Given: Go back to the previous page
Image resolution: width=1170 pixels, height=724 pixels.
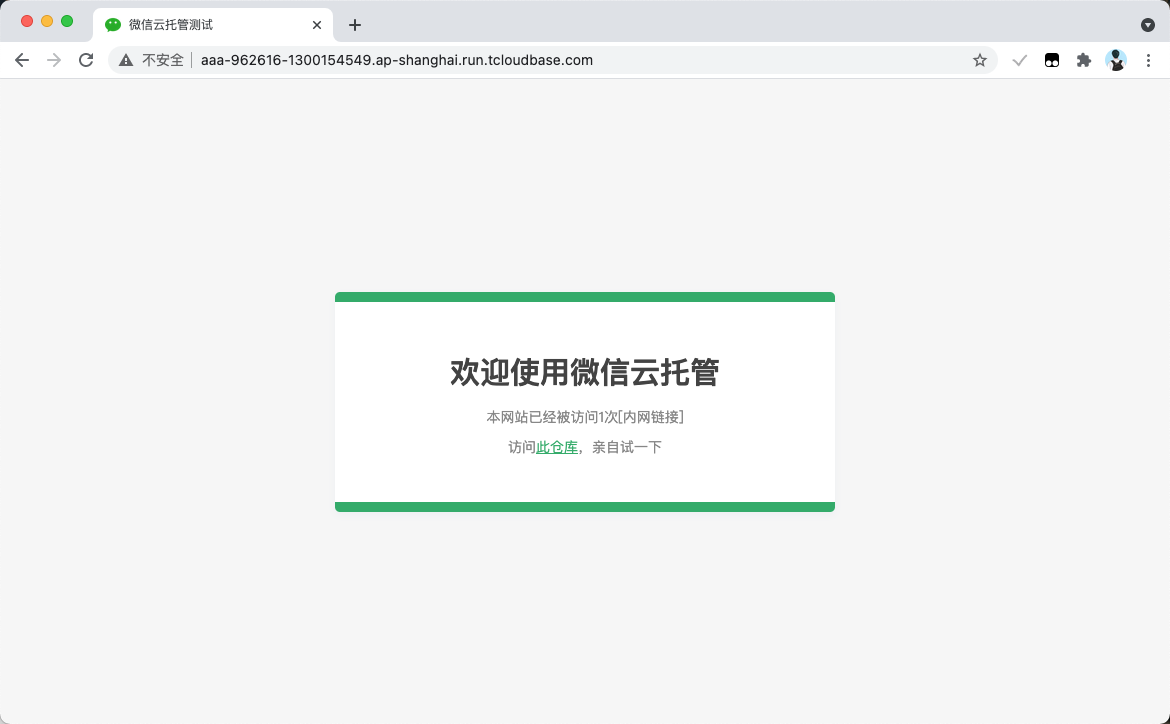Looking at the screenshot, I should point(22,60).
